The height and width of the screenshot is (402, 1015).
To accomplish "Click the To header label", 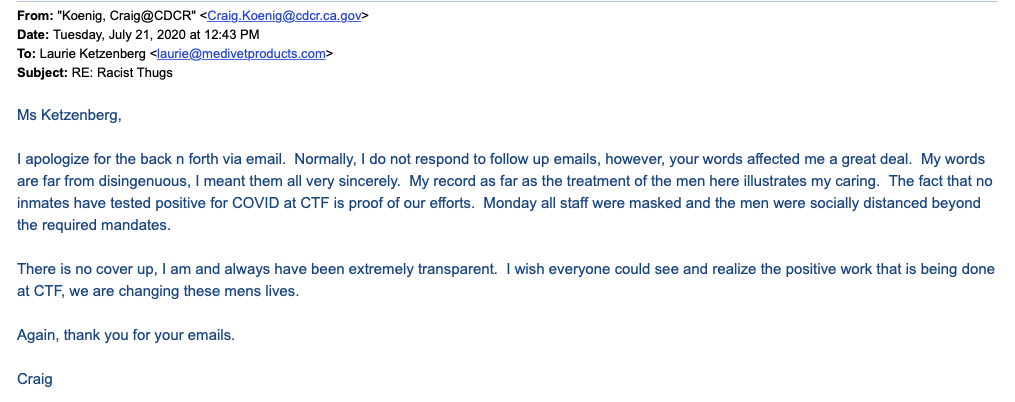I will 27,54.
